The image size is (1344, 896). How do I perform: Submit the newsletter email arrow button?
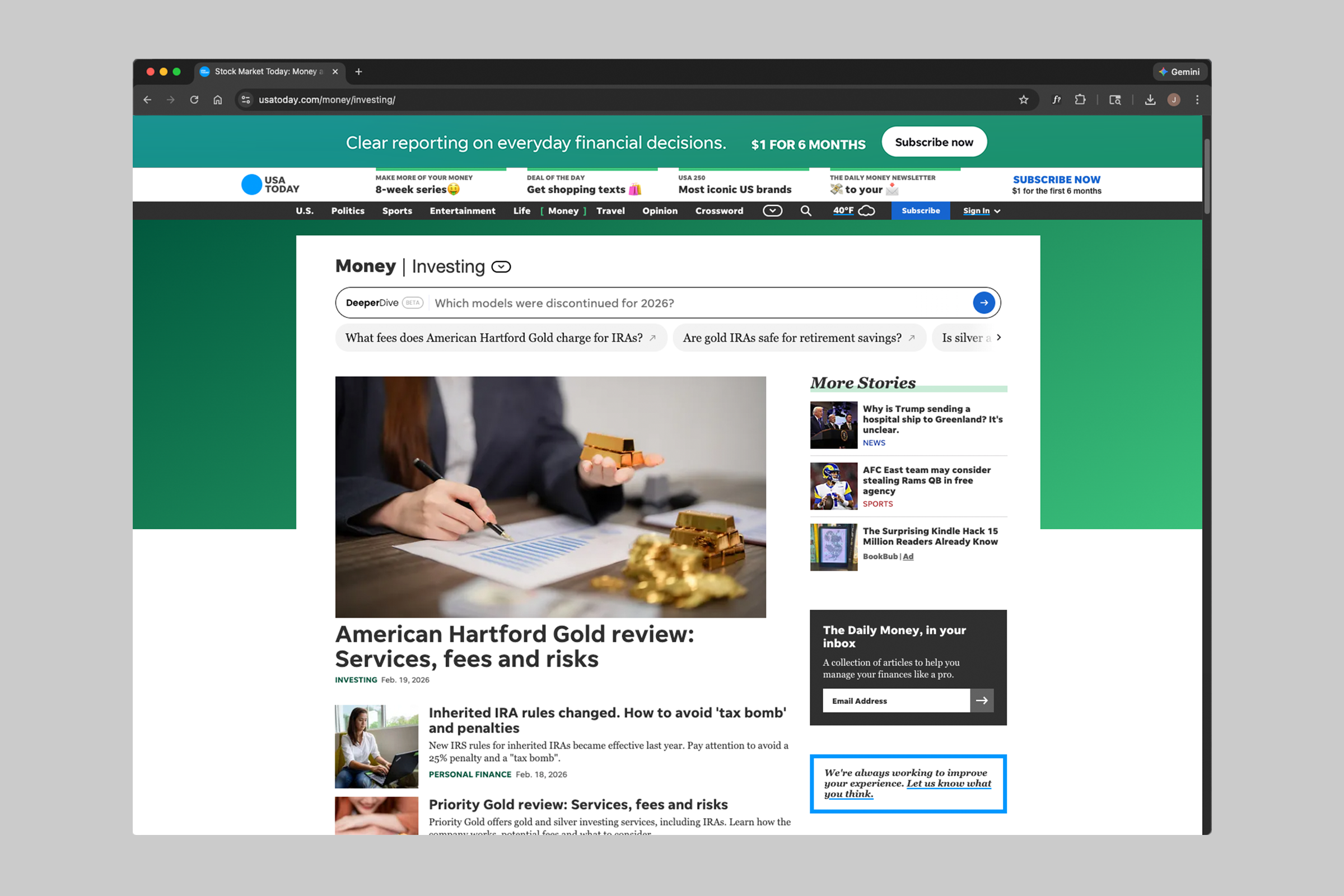click(x=982, y=701)
